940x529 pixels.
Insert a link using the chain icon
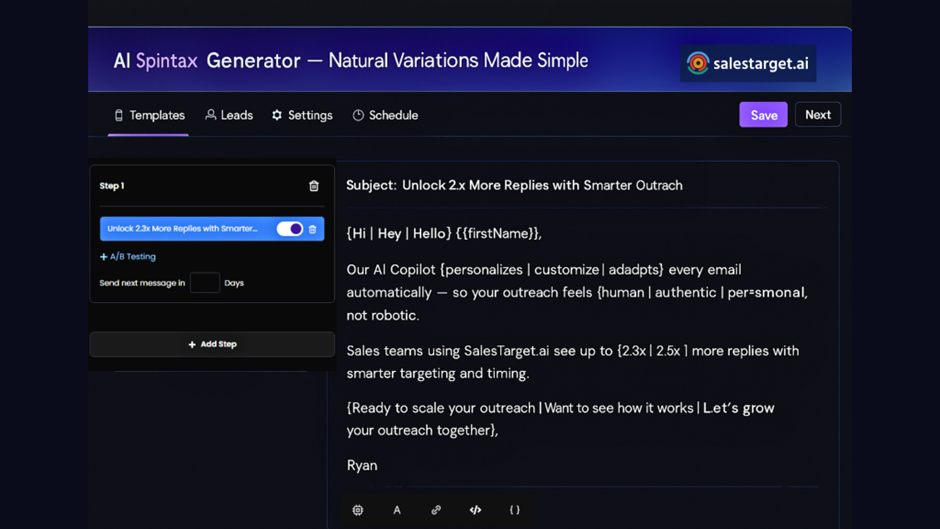tap(436, 510)
